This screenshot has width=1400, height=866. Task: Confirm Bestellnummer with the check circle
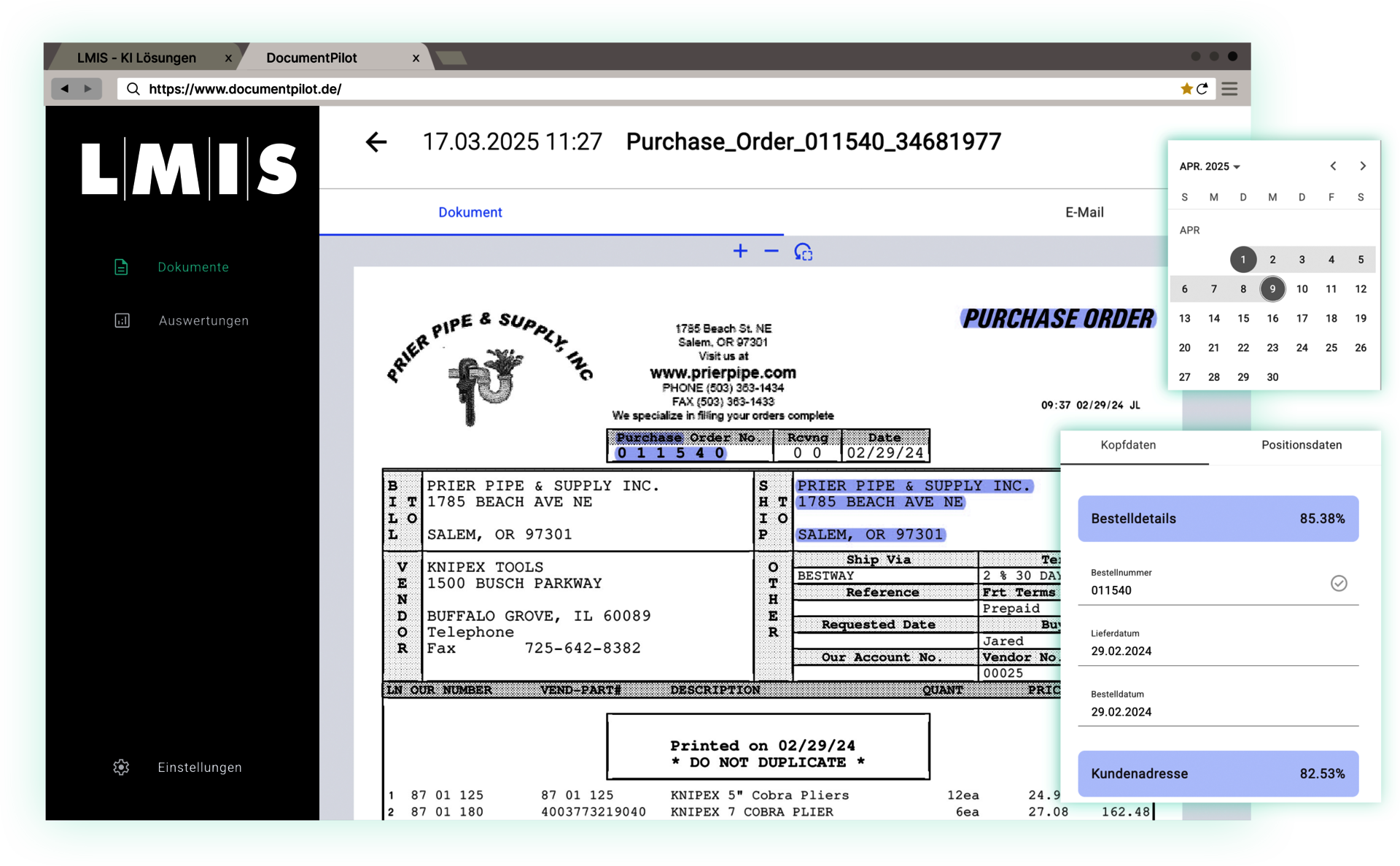(1339, 583)
